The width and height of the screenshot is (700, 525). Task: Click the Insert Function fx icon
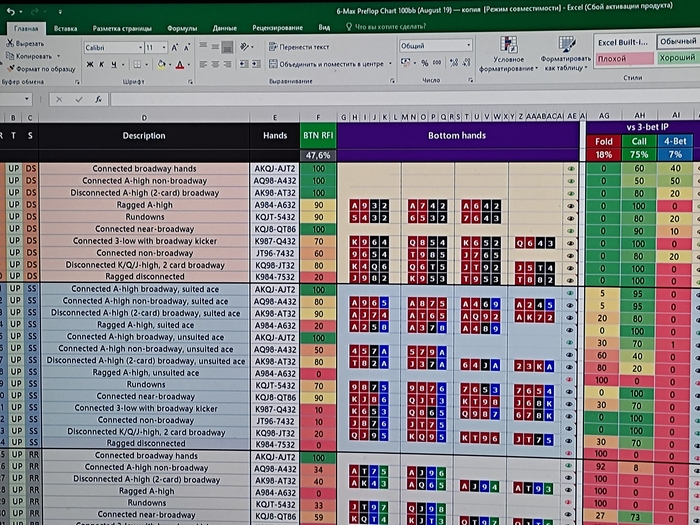98,99
